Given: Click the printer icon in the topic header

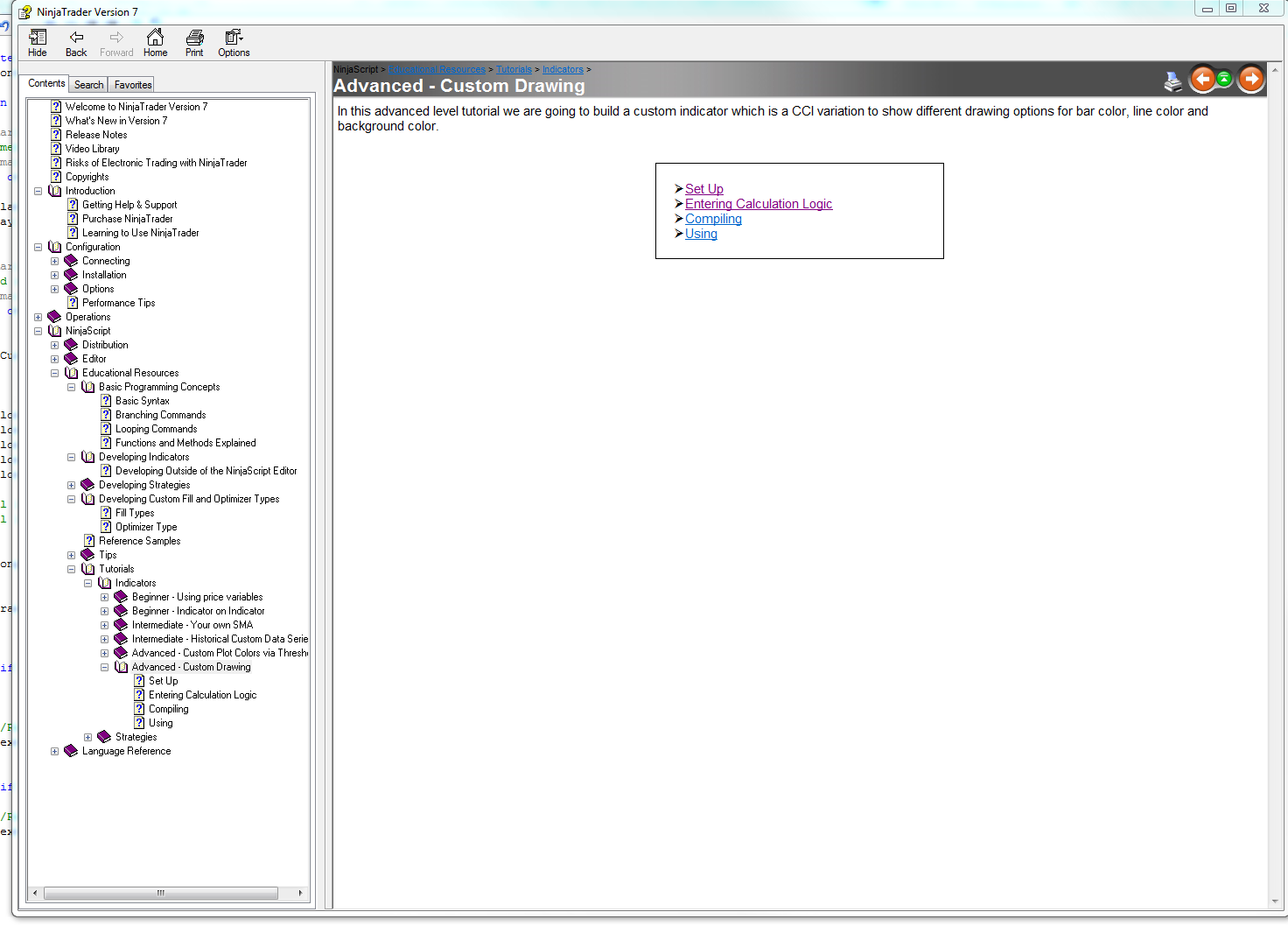Looking at the screenshot, I should pos(1173,81).
